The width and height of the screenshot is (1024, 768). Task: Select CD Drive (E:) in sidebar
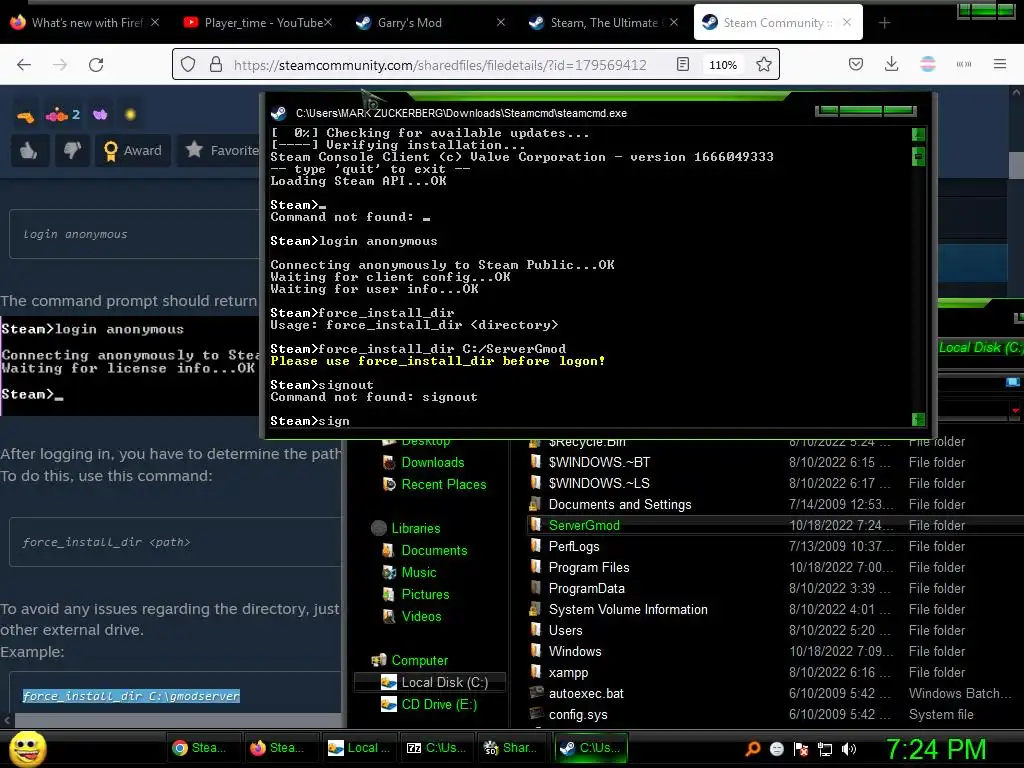tap(439, 705)
